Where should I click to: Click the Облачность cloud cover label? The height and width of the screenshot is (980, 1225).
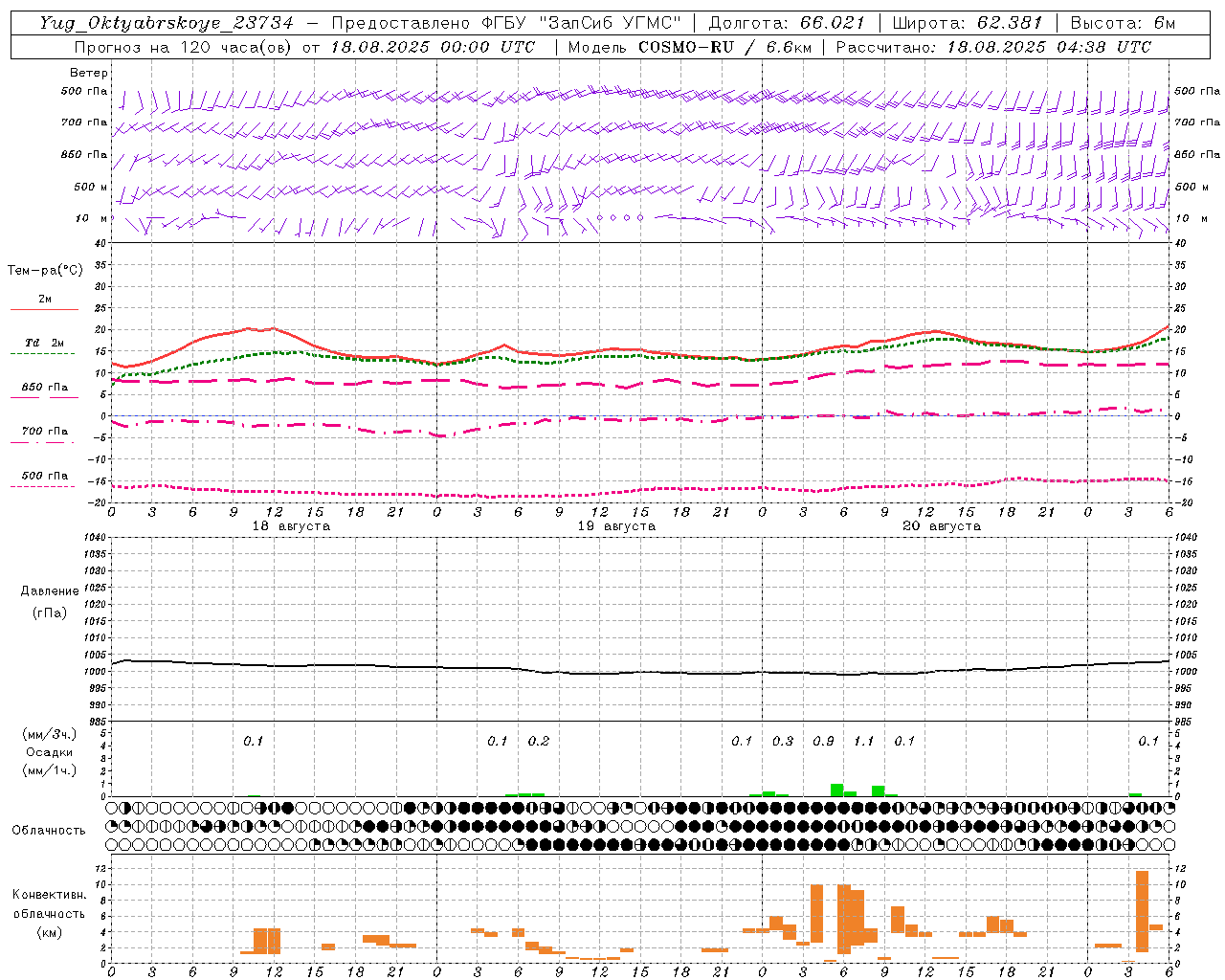point(49,831)
